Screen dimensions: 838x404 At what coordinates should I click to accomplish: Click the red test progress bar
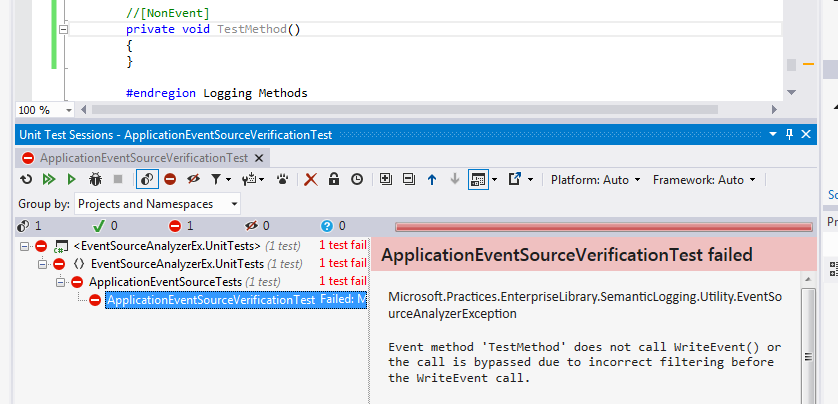click(x=603, y=227)
